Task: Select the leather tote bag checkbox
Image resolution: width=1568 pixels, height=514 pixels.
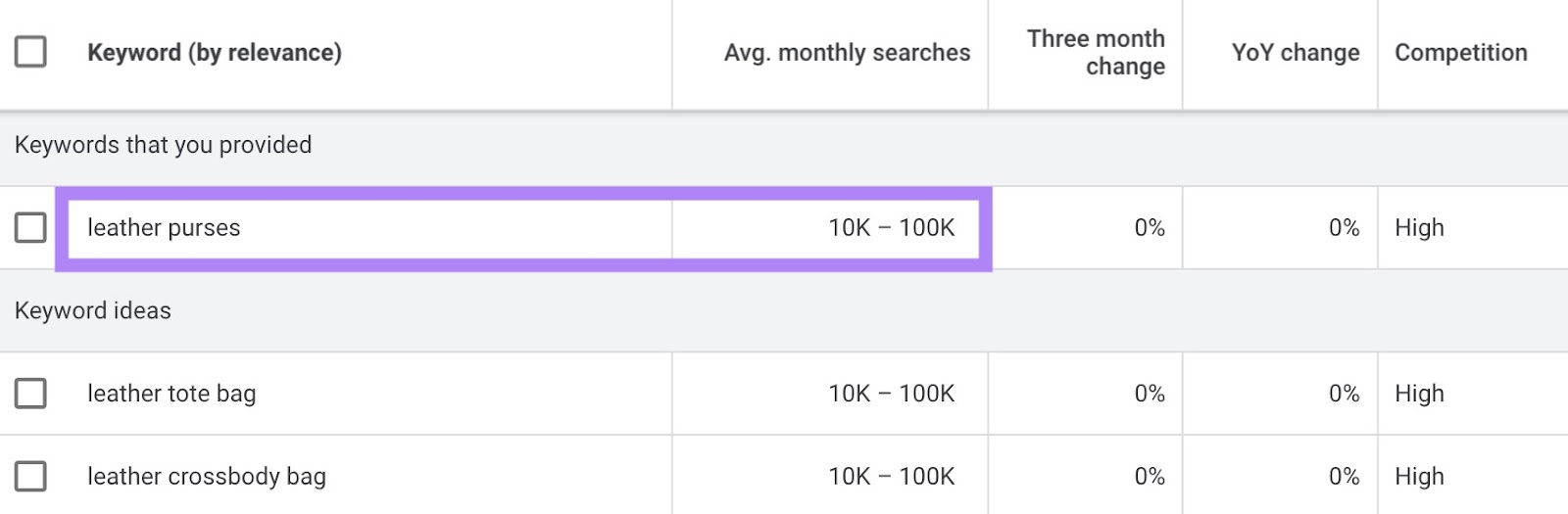Action: (x=30, y=394)
